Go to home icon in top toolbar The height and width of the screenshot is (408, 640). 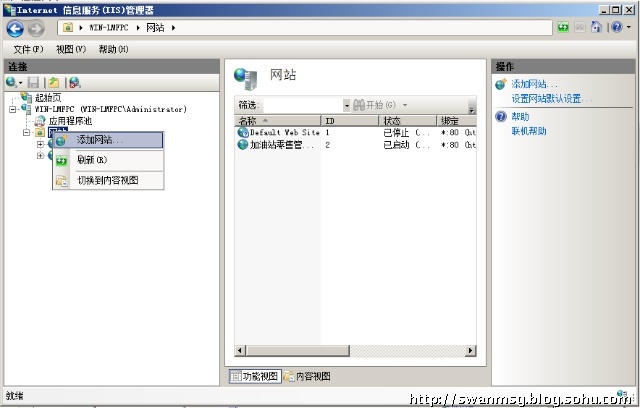[x=596, y=27]
